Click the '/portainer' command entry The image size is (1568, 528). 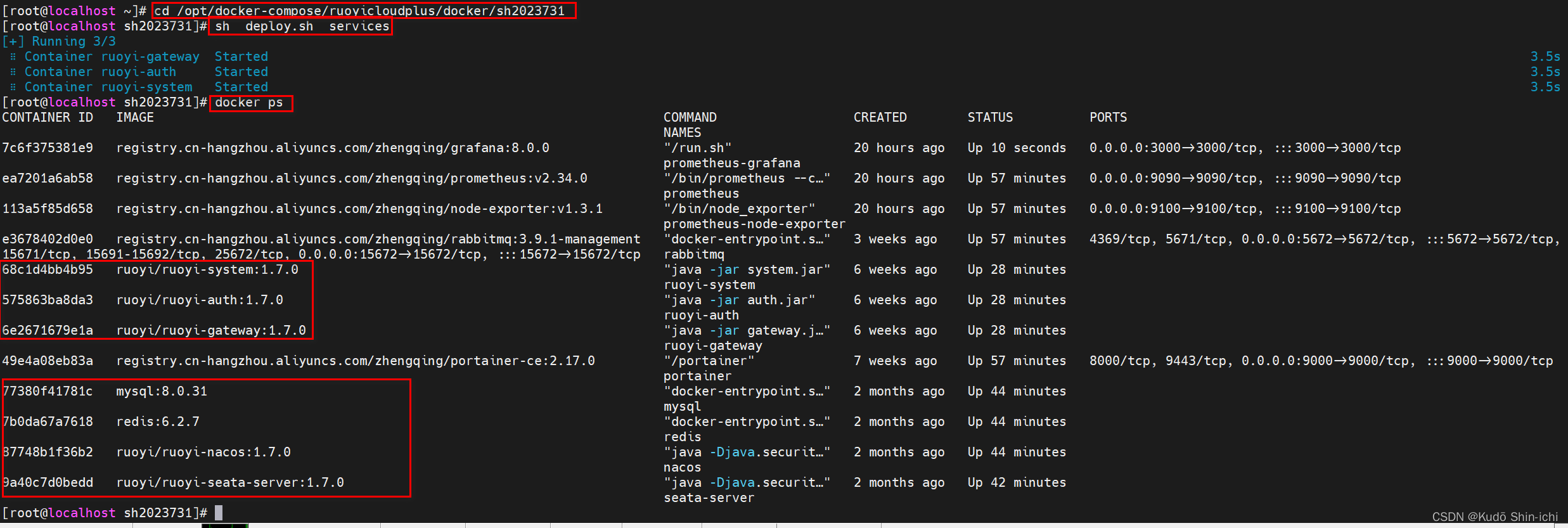pyautogui.click(x=709, y=361)
